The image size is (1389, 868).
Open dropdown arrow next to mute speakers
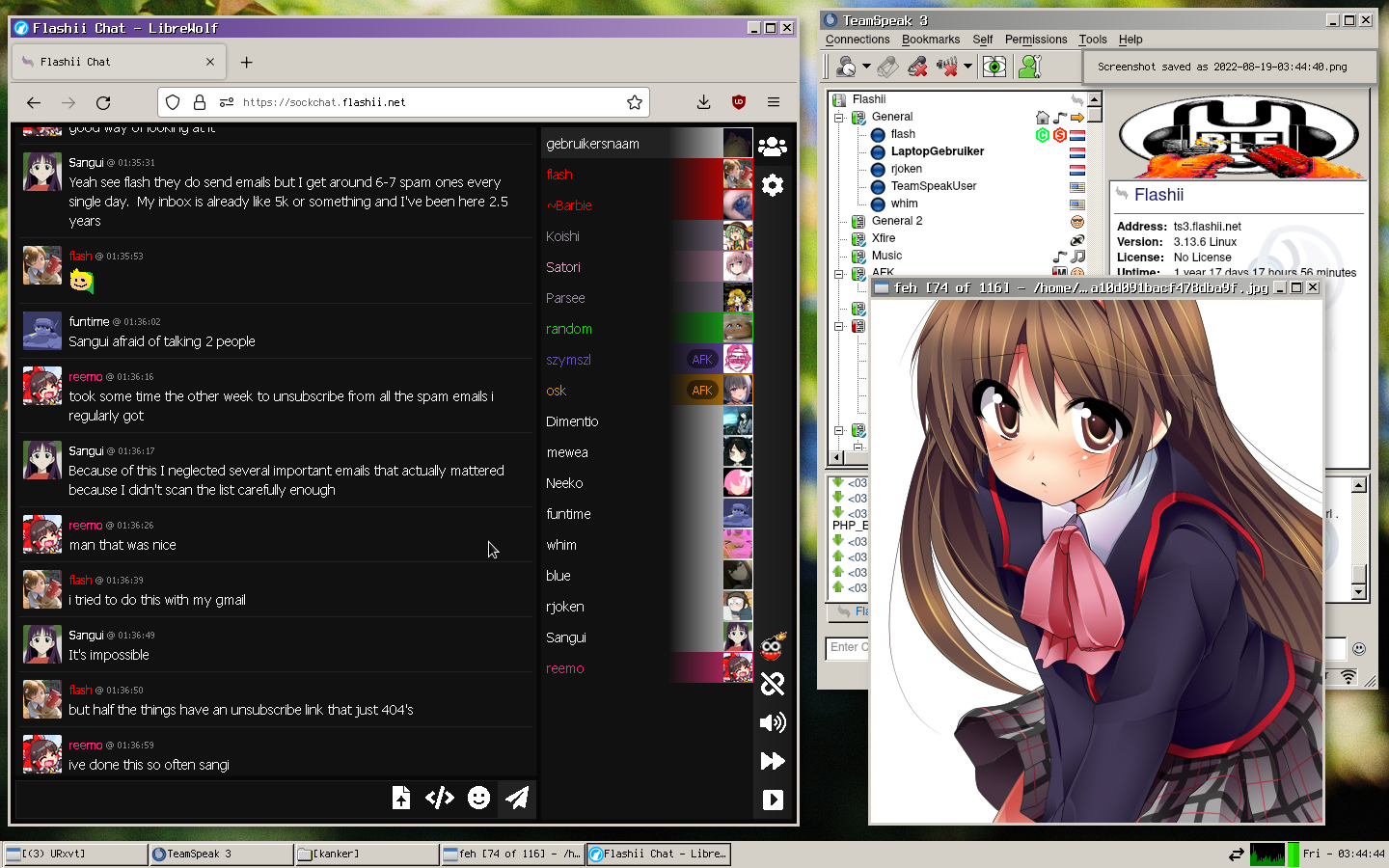click(x=967, y=66)
